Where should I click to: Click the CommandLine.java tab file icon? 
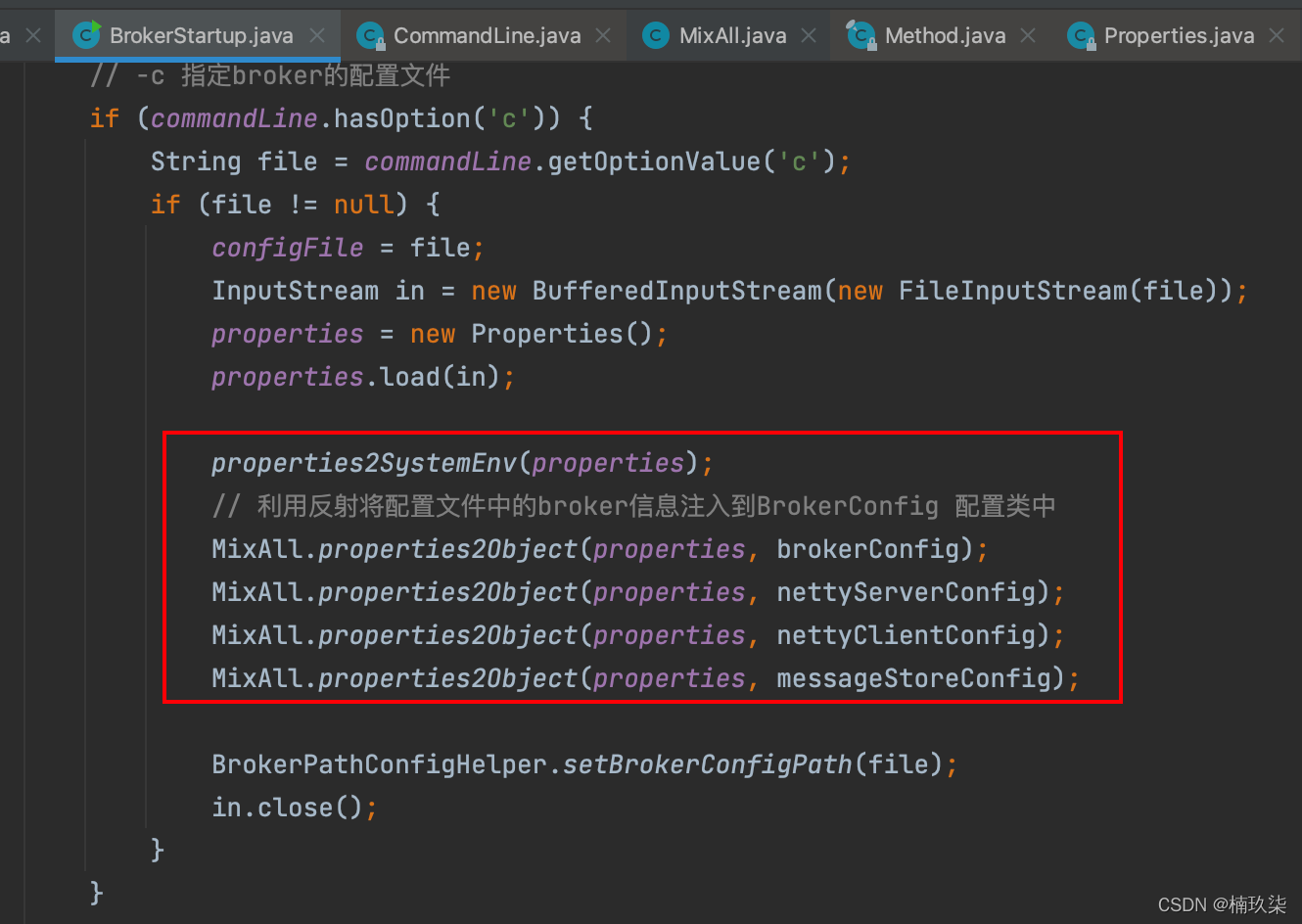click(x=370, y=36)
